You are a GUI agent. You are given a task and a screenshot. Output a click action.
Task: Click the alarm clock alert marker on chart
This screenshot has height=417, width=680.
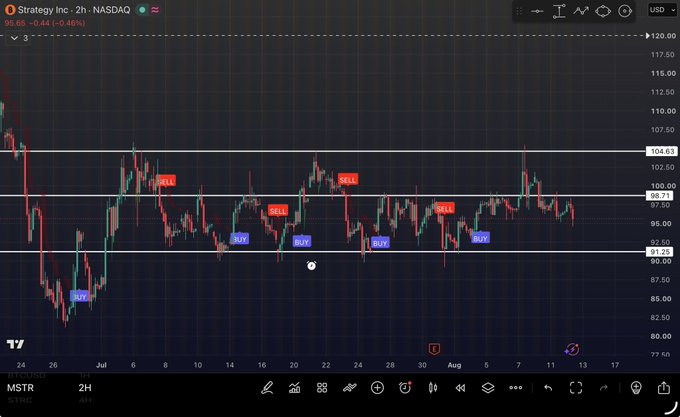tap(311, 265)
